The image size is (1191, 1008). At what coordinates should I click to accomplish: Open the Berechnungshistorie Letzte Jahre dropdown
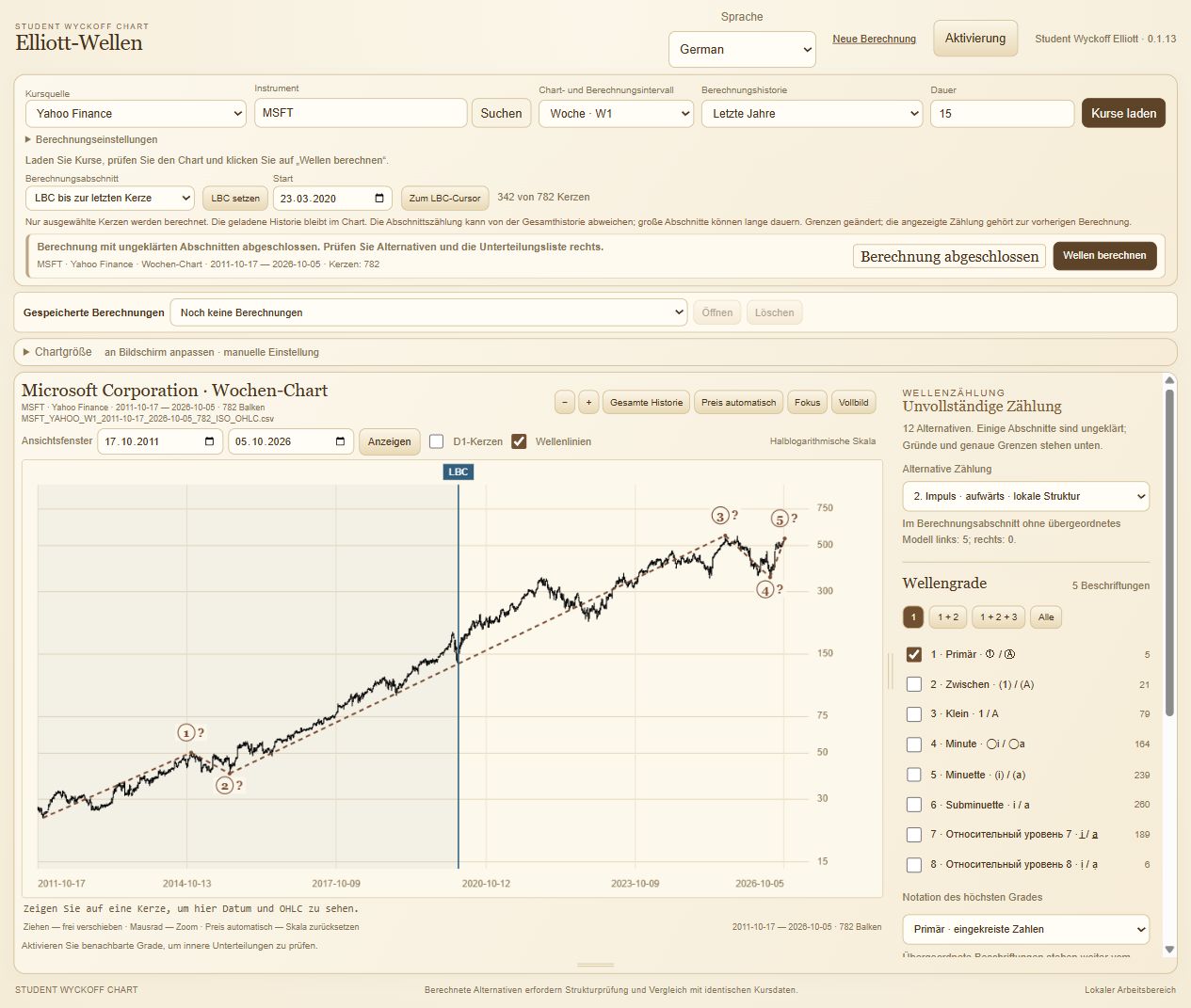point(813,114)
